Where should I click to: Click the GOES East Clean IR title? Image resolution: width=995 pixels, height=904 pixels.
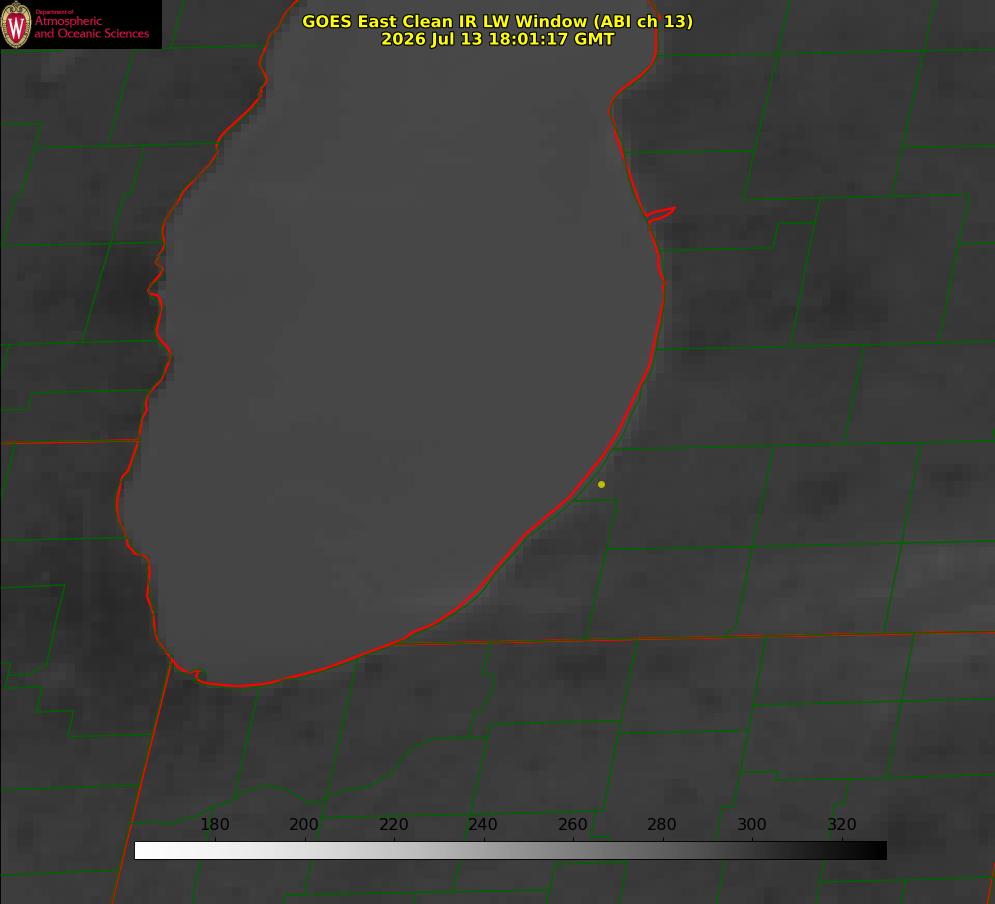(498, 21)
